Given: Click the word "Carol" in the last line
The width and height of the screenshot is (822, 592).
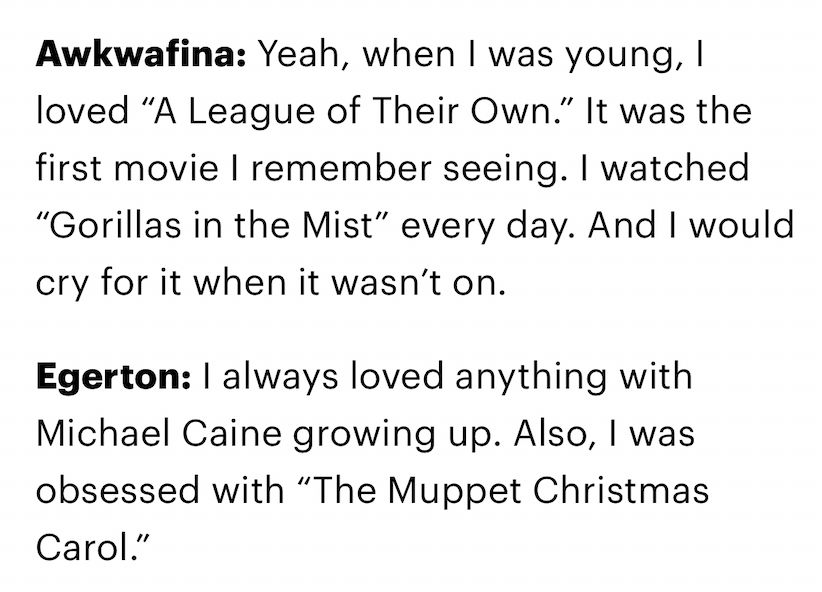Looking at the screenshot, I should pos(83,548).
